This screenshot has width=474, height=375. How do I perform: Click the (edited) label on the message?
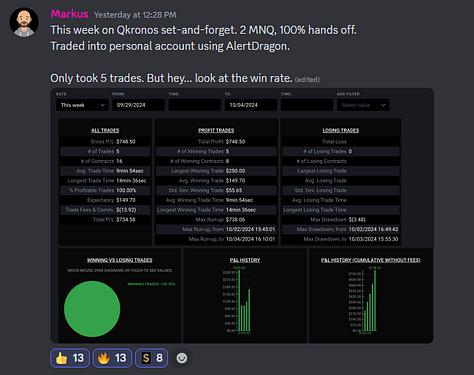click(x=307, y=80)
